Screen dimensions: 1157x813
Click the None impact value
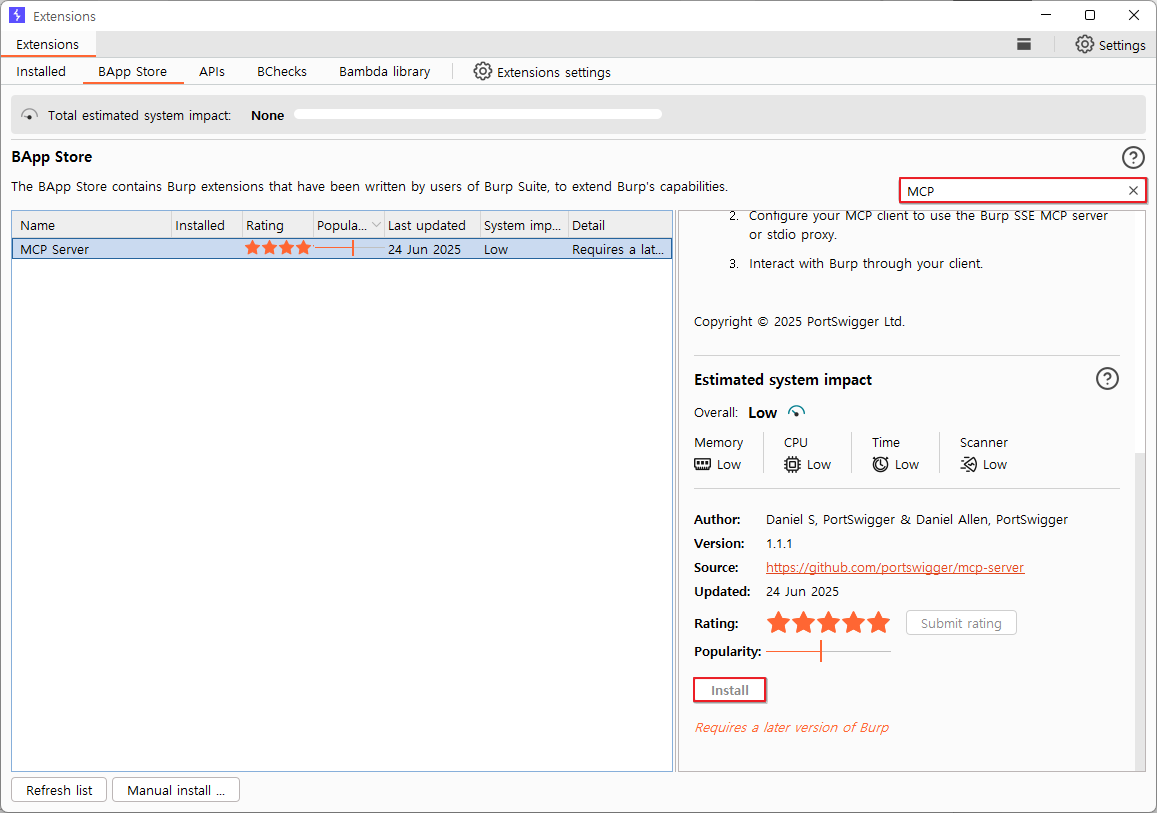[267, 115]
